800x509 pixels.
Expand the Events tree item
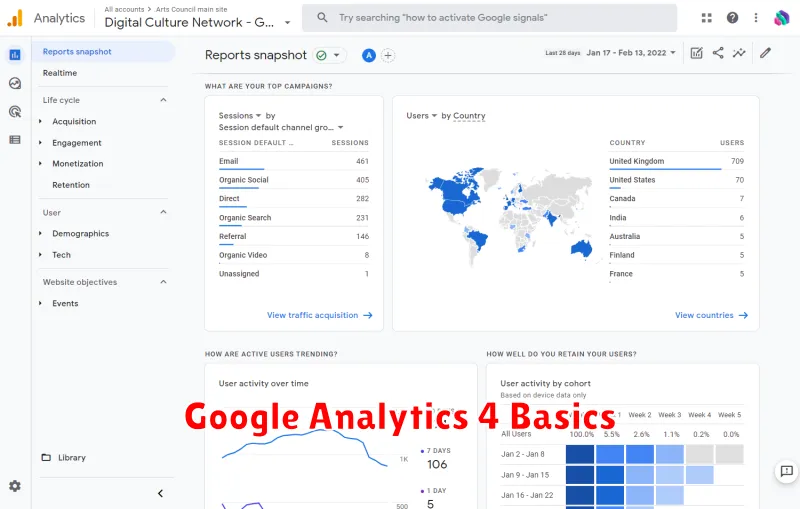click(x=40, y=303)
